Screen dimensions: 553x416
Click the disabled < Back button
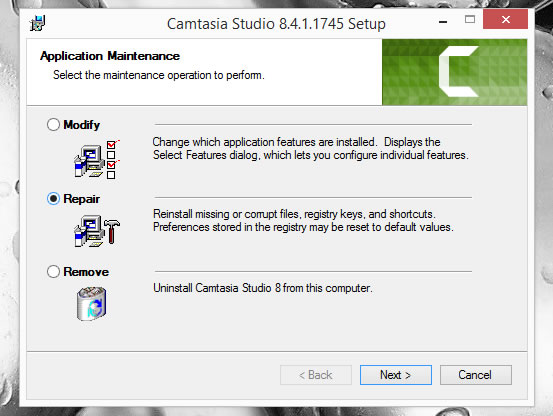point(316,375)
